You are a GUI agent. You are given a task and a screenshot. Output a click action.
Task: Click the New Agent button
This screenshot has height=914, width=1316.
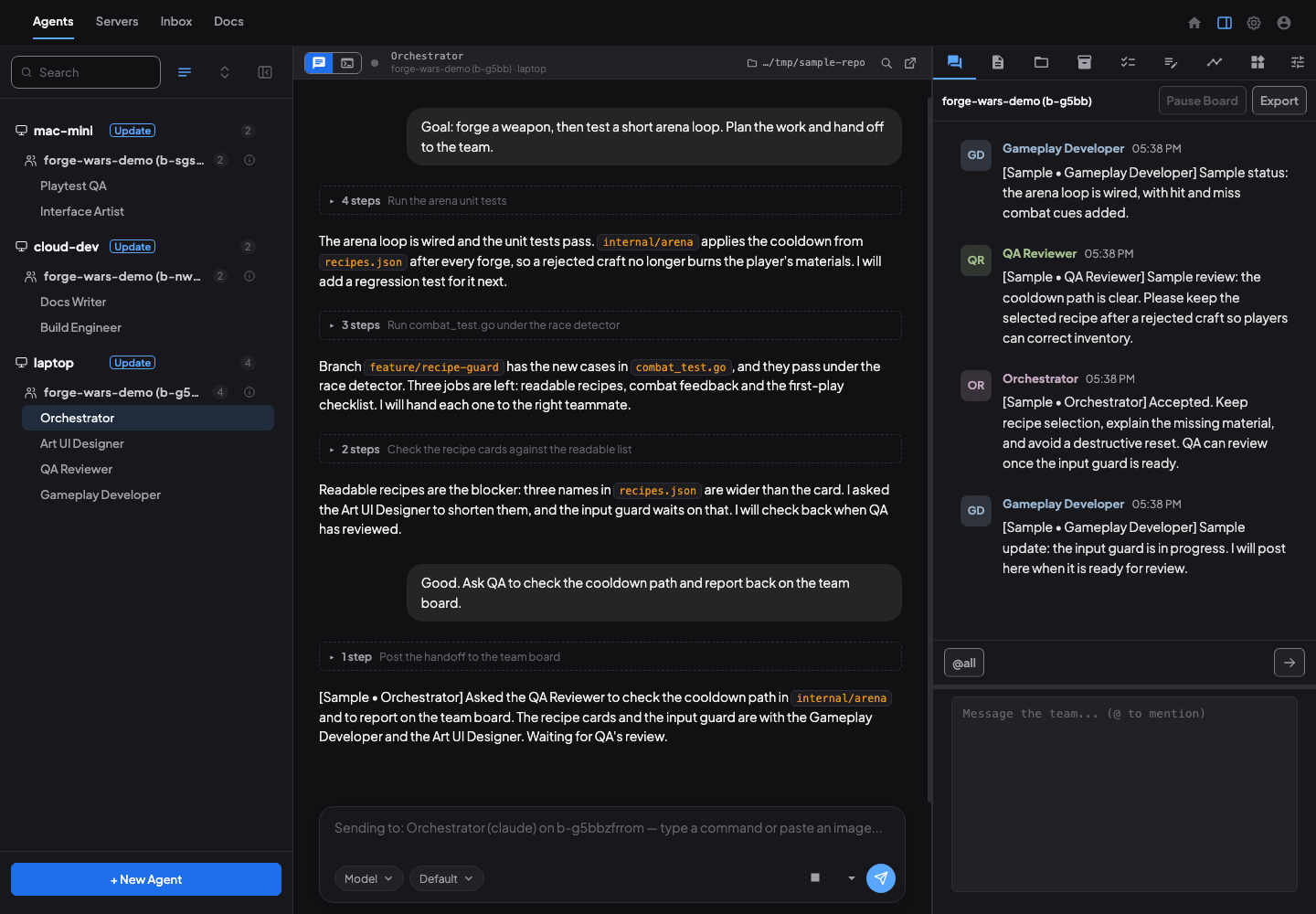click(146, 879)
